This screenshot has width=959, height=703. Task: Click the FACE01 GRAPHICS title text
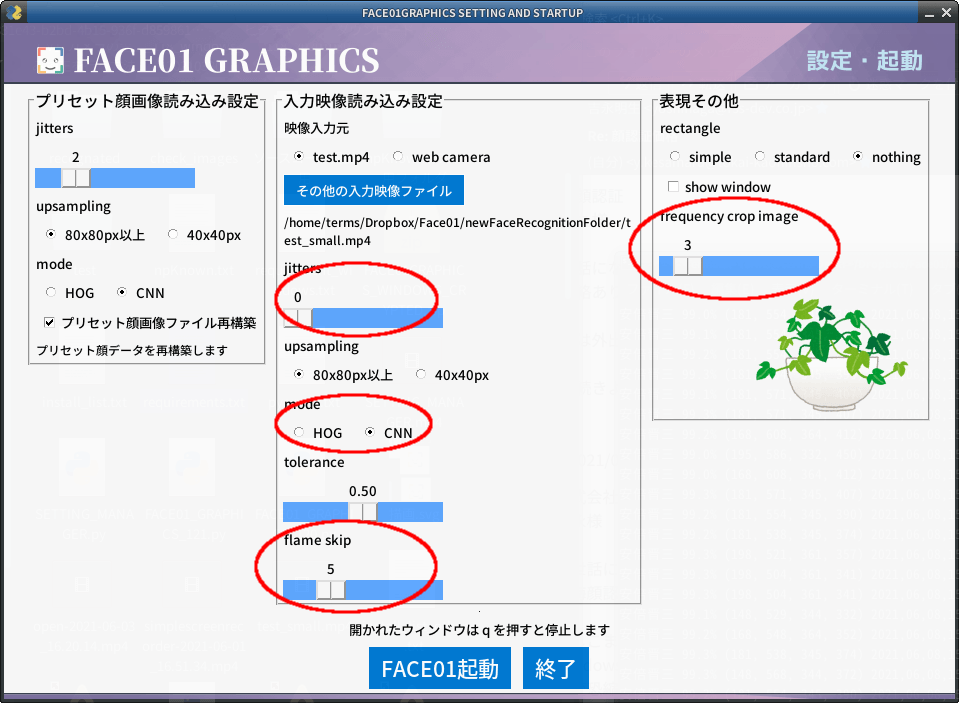226,61
